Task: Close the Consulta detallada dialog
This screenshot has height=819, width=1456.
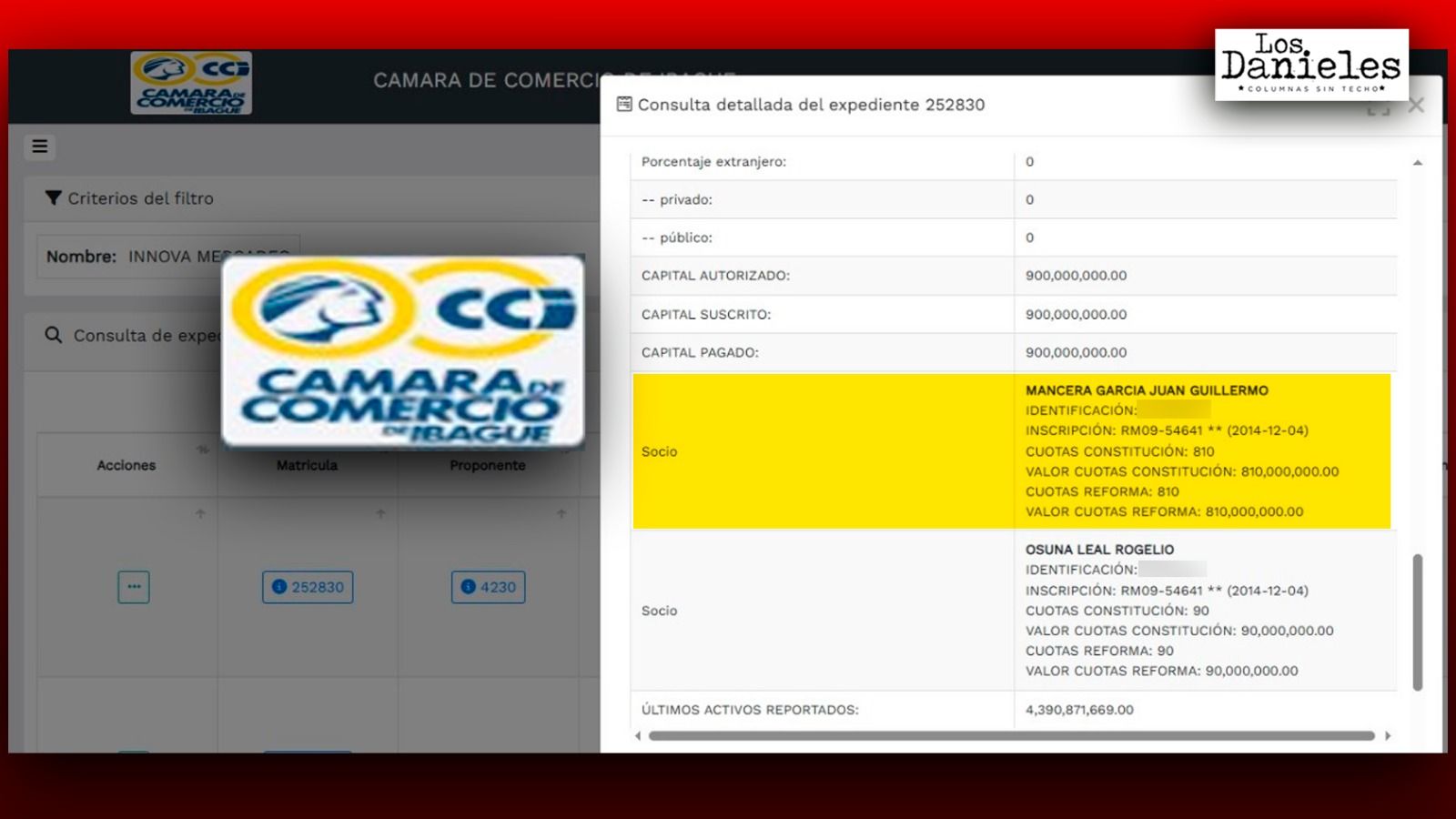Action: pos(1416,106)
